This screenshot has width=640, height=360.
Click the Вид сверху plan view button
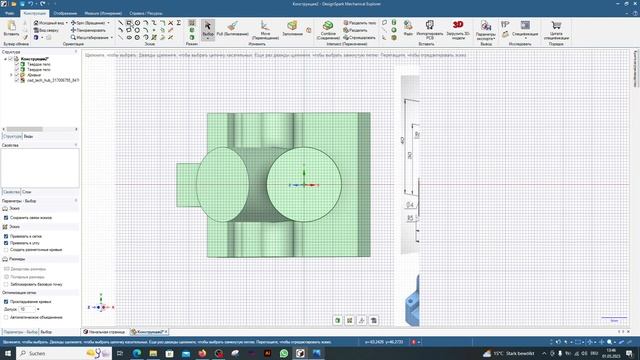[46, 30]
